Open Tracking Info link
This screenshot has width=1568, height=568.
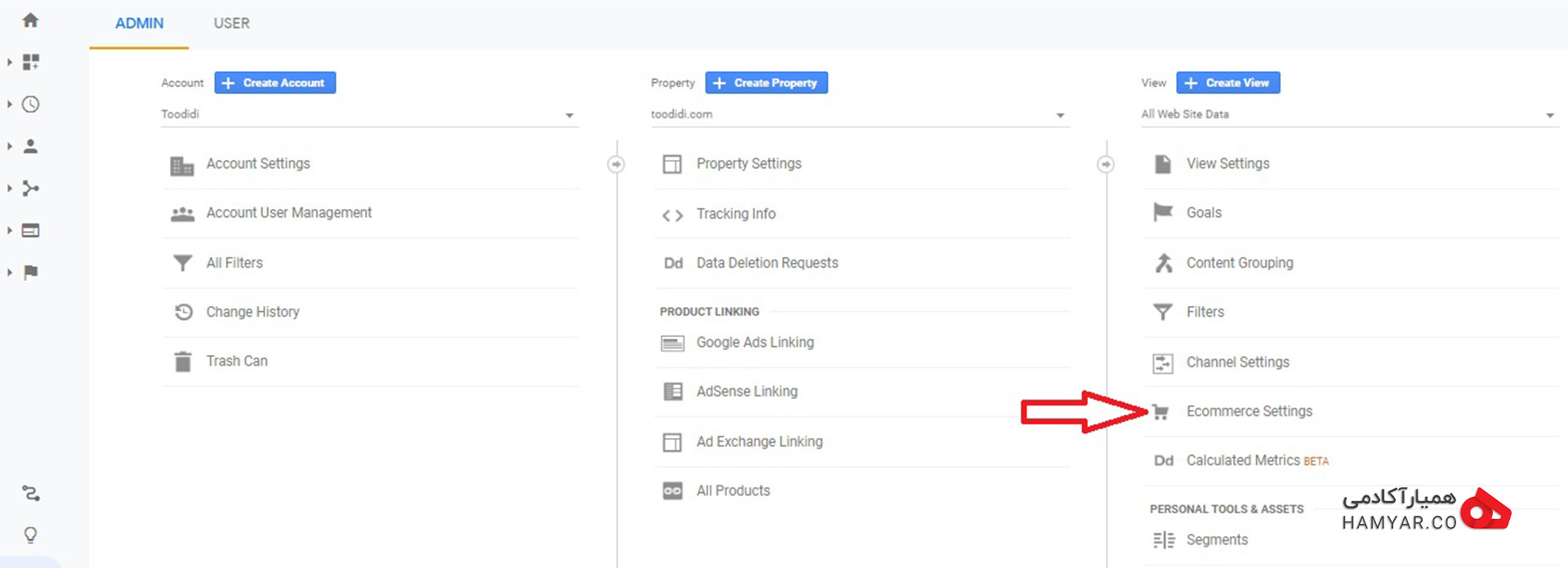[x=736, y=214]
